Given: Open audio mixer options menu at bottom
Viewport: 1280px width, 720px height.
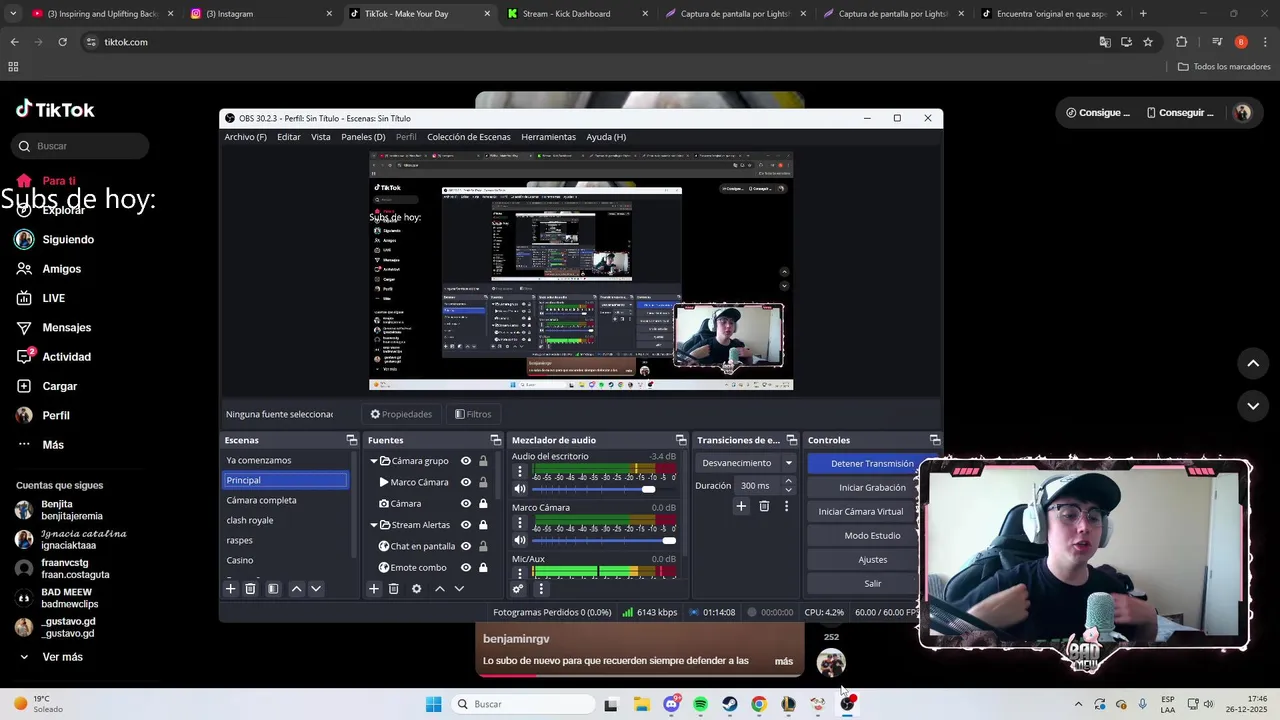Looking at the screenshot, I should click(x=541, y=589).
